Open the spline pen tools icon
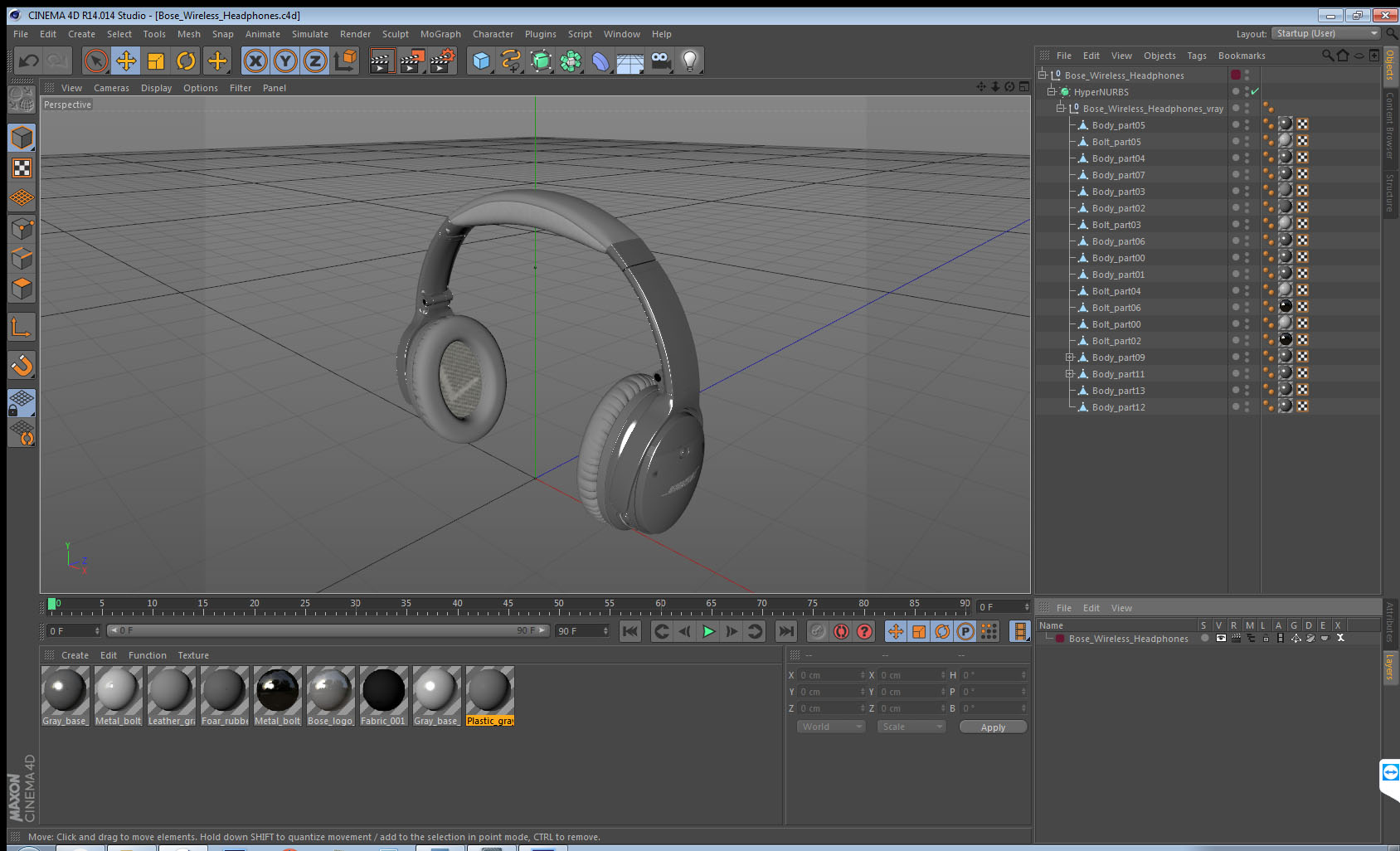The height and width of the screenshot is (851, 1400). (x=512, y=61)
